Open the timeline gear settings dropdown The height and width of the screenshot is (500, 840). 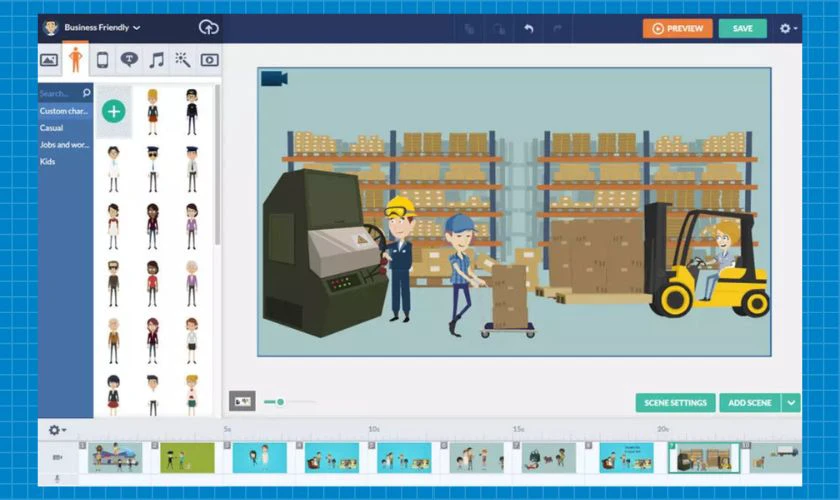[x=57, y=430]
